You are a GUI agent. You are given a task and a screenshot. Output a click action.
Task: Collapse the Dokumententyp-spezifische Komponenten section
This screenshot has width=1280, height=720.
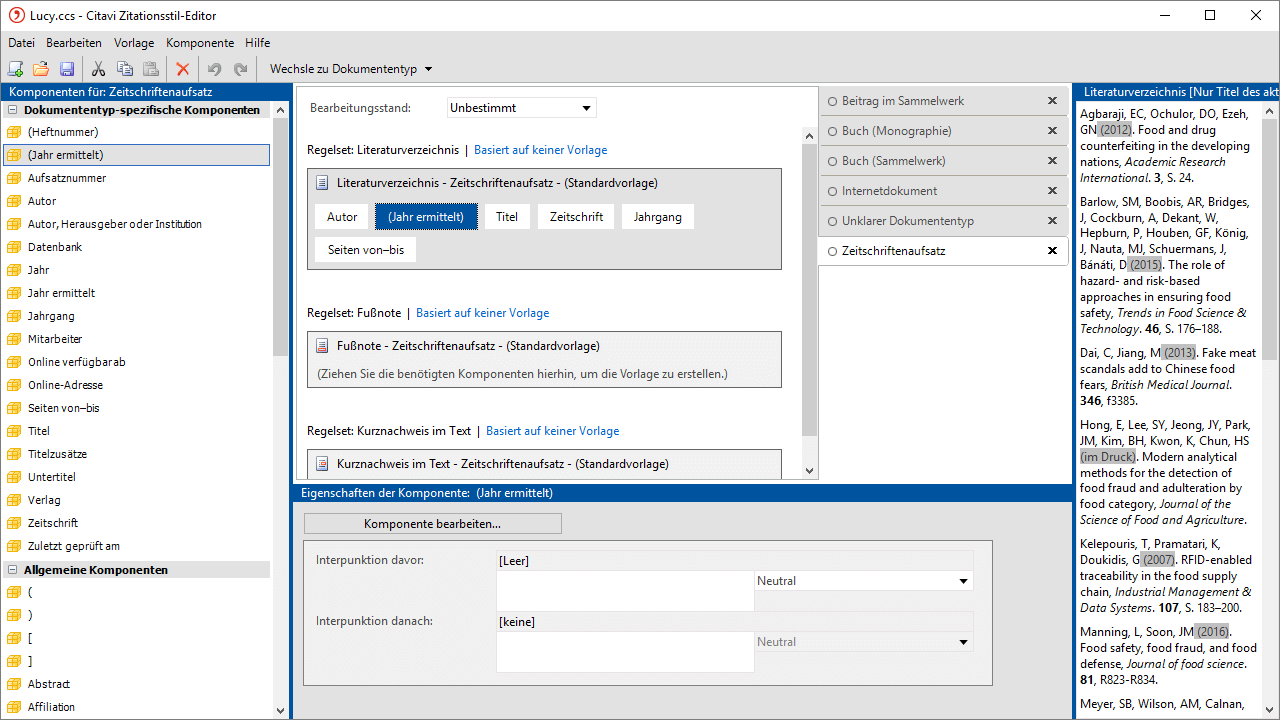[x=13, y=110]
